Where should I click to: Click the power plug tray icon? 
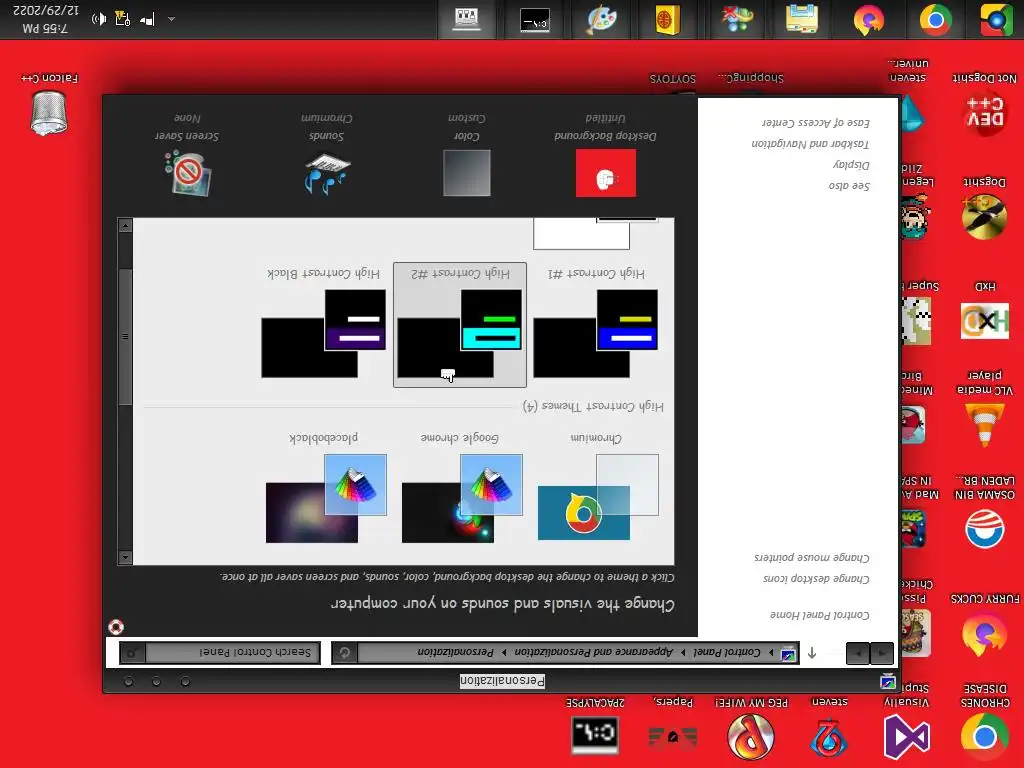pyautogui.click(x=123, y=18)
